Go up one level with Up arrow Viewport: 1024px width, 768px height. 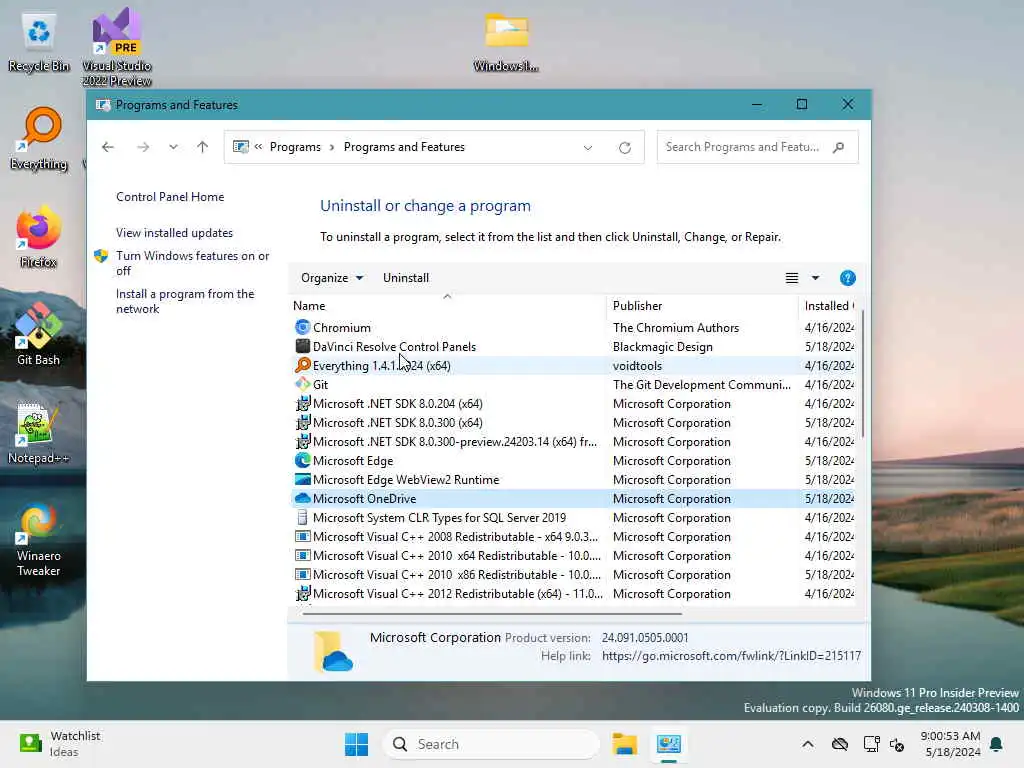pyautogui.click(x=202, y=147)
